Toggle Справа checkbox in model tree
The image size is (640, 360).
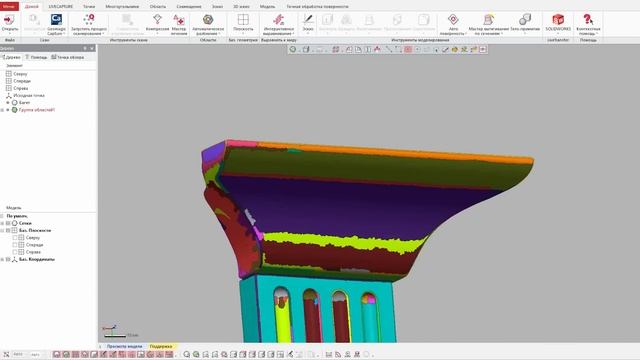(15, 252)
